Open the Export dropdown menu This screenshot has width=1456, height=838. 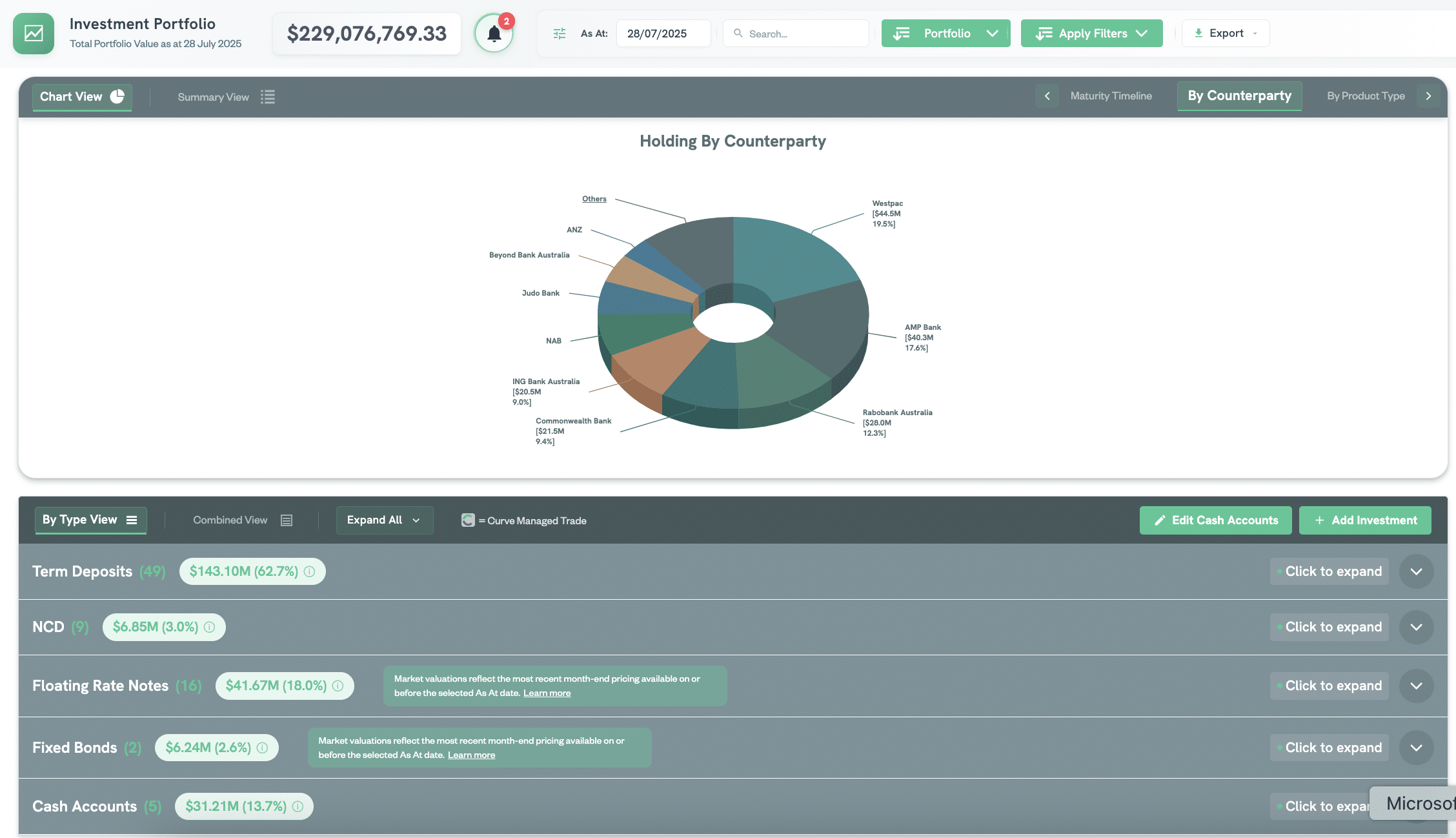(x=1226, y=33)
